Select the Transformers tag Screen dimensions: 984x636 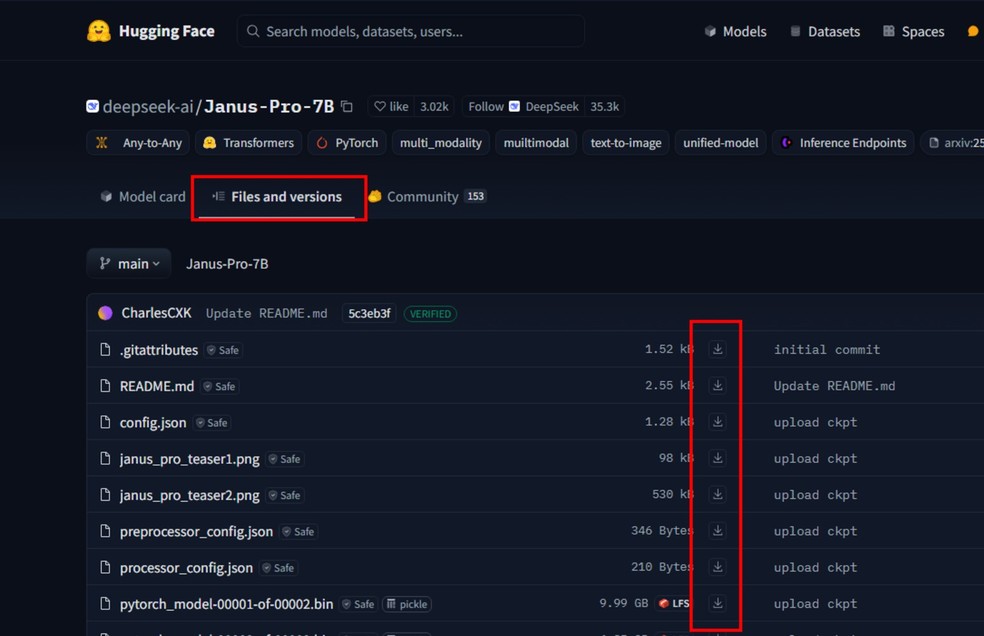coord(249,143)
